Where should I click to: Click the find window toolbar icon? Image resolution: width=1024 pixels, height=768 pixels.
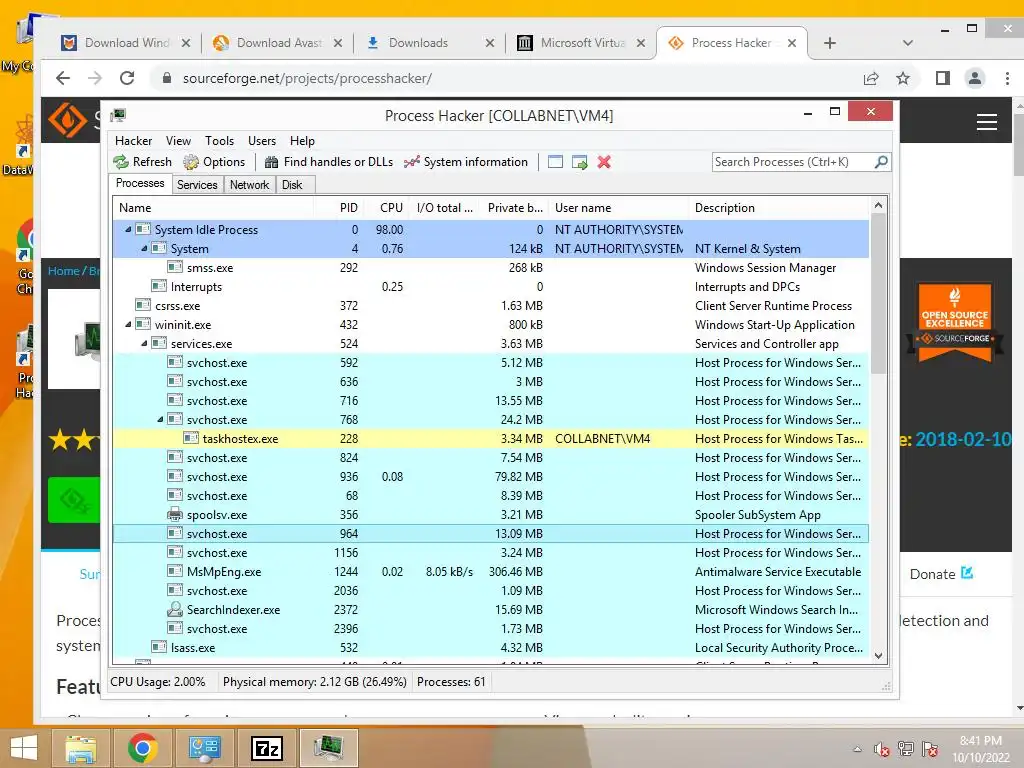point(555,162)
